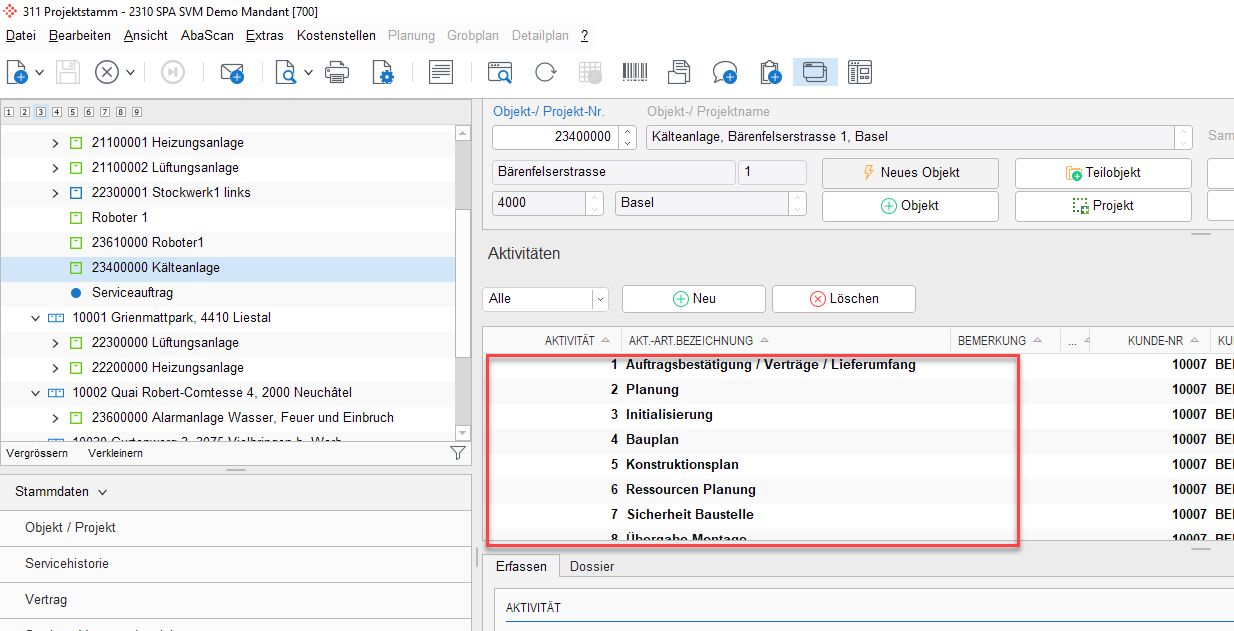
Task: Open the Extras menu
Action: coord(265,35)
